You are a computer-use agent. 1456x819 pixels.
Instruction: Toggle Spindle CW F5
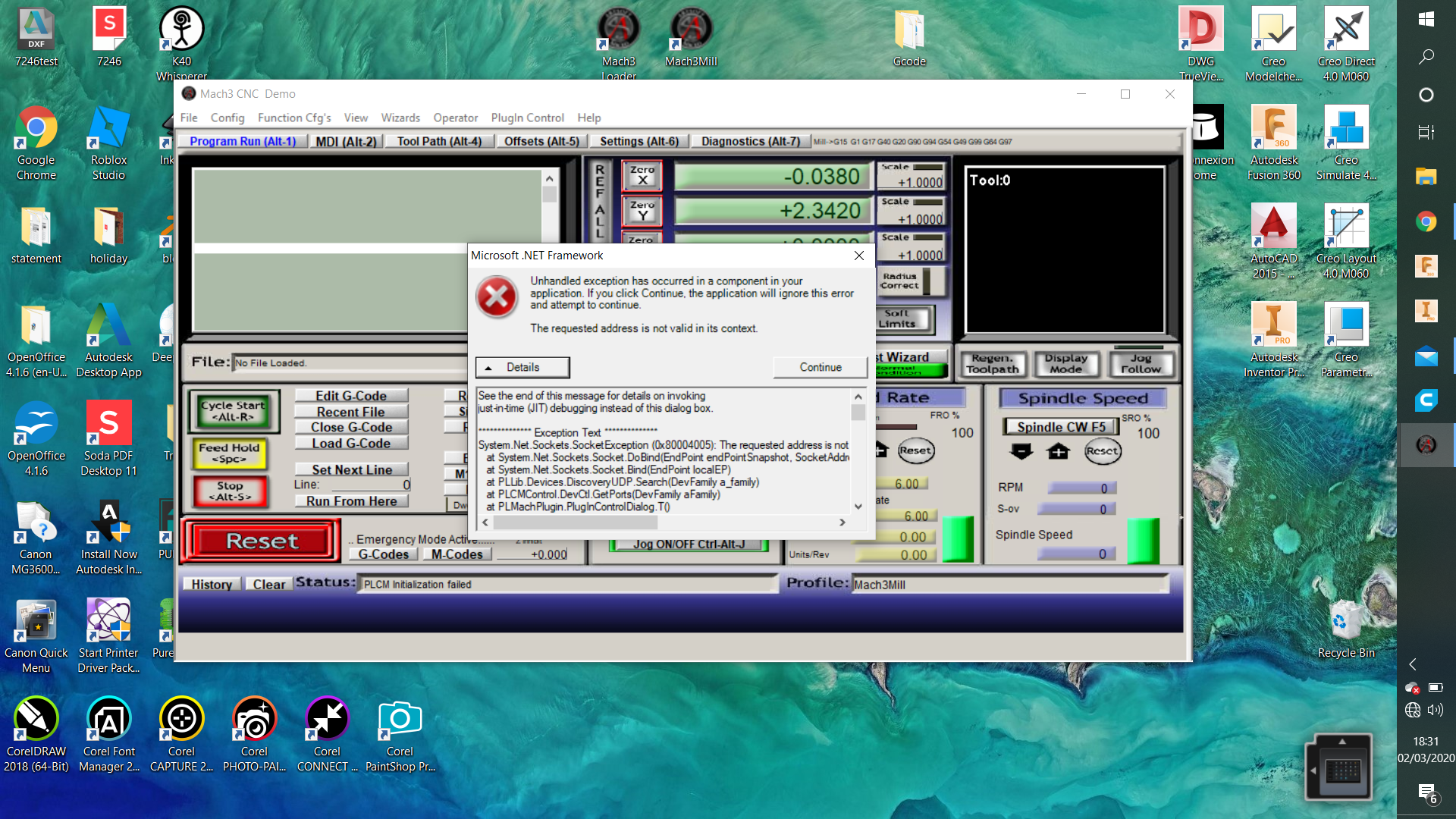1060,427
